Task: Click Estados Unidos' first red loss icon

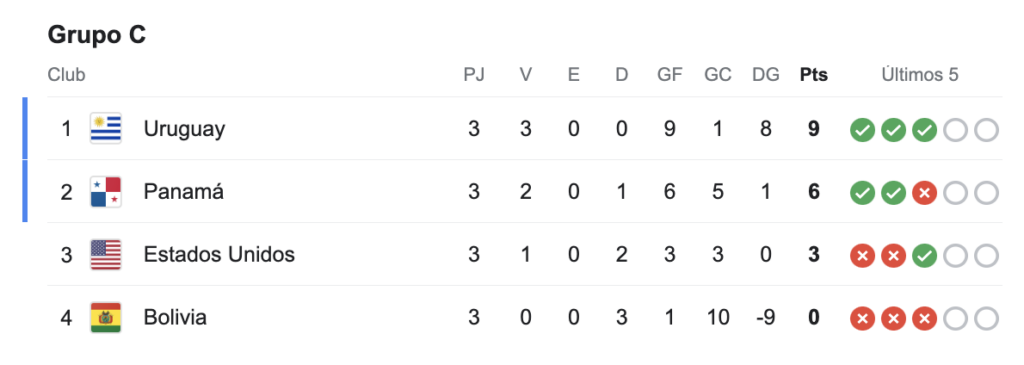Action: 862,255
